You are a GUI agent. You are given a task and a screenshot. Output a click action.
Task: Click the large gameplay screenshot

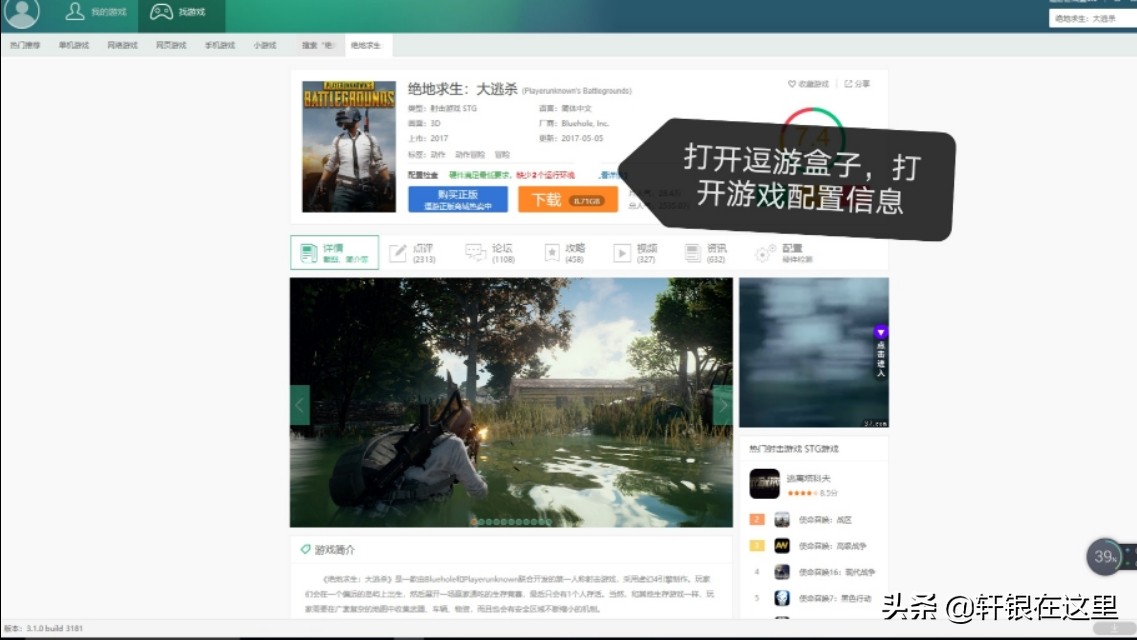pos(511,402)
